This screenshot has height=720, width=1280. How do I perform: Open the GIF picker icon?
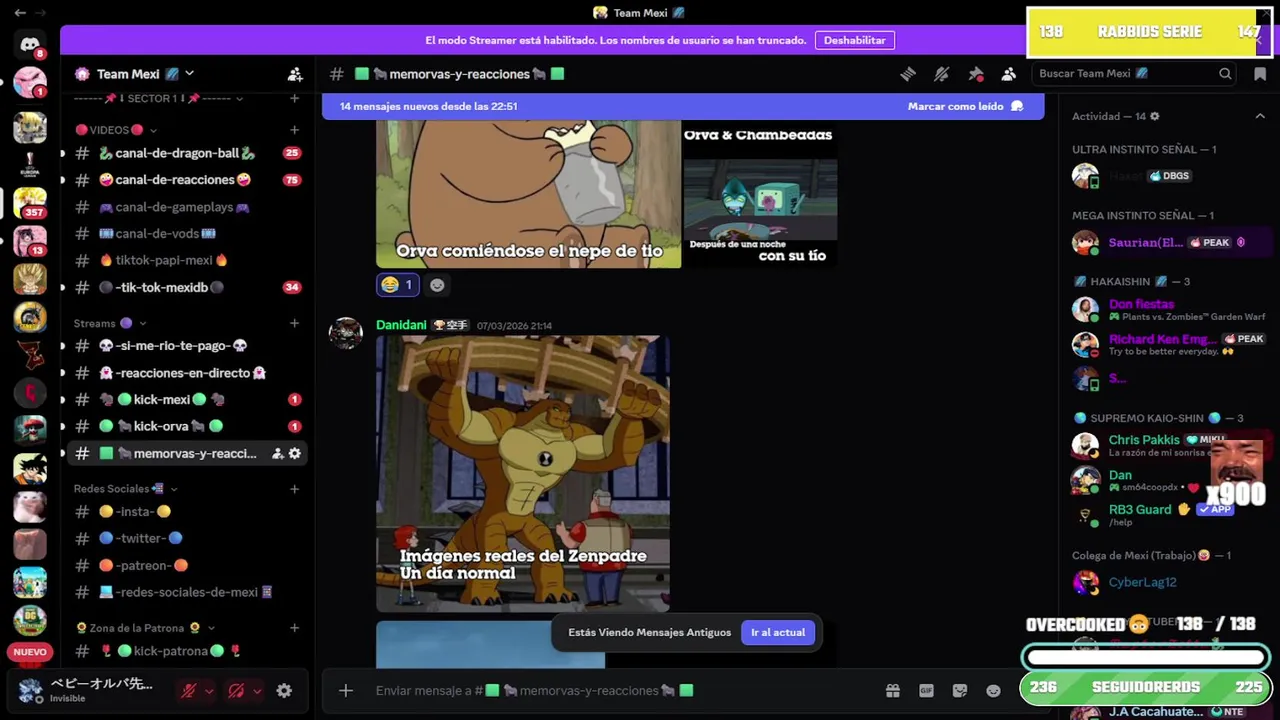(x=926, y=690)
